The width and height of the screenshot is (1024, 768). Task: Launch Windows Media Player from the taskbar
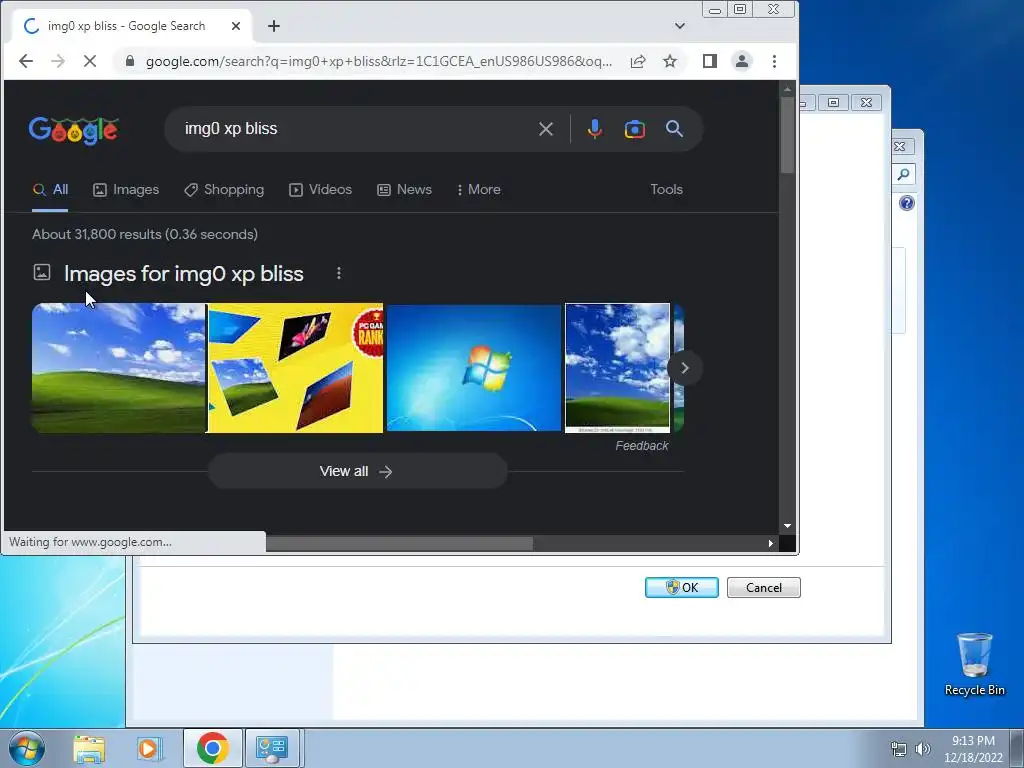[148, 748]
